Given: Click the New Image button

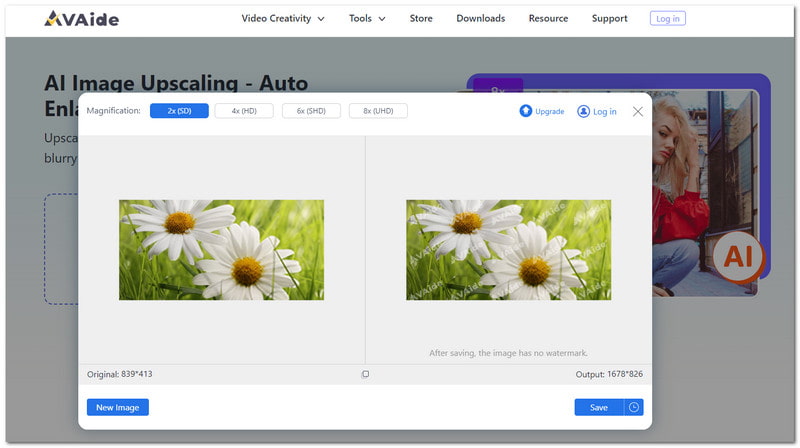Looking at the screenshot, I should (x=118, y=407).
